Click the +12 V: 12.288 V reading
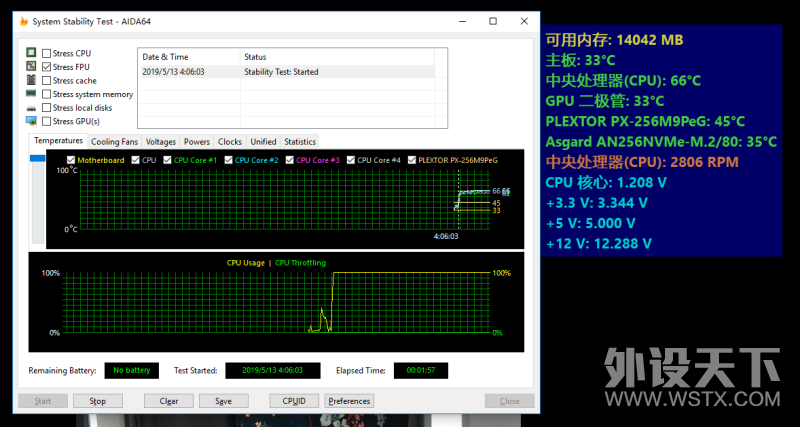The width and height of the screenshot is (800, 427). point(598,244)
